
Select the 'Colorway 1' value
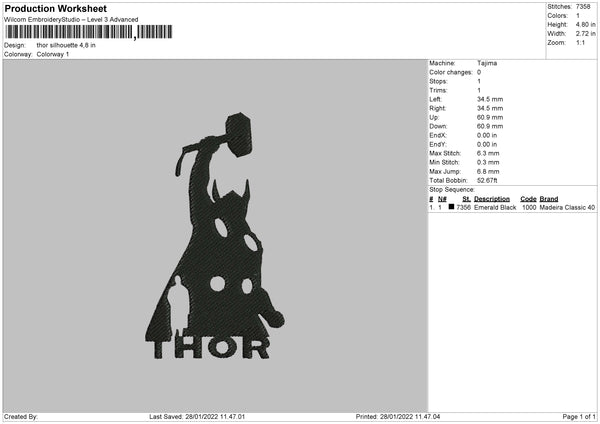(x=53, y=54)
